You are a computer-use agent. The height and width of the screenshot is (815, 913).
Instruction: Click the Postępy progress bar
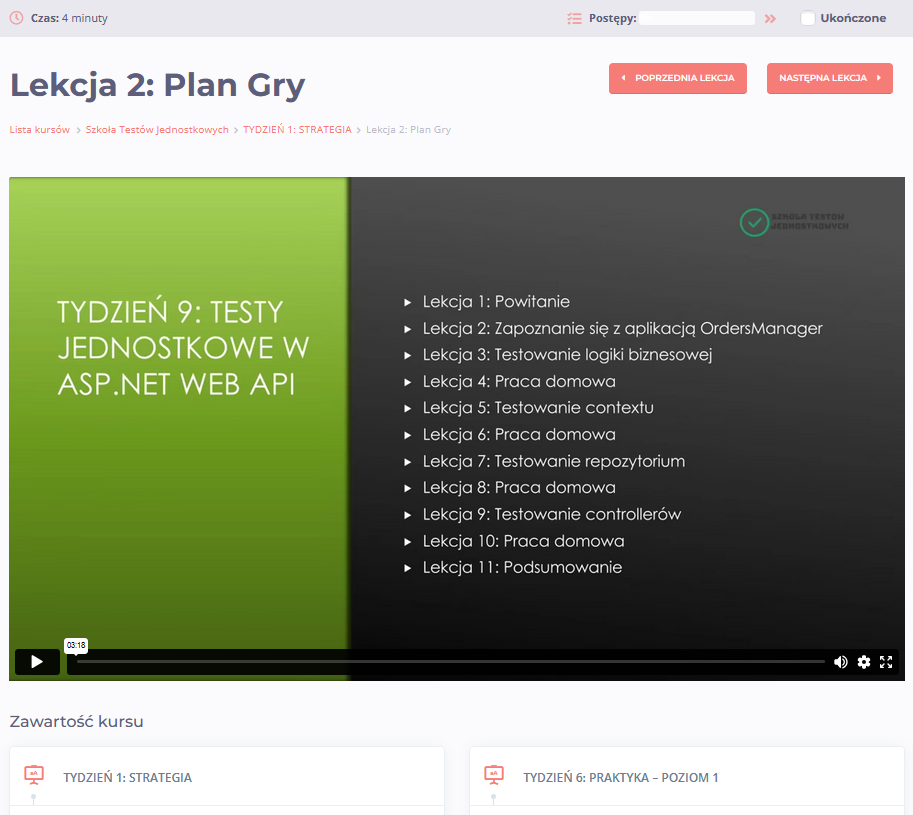pos(697,18)
